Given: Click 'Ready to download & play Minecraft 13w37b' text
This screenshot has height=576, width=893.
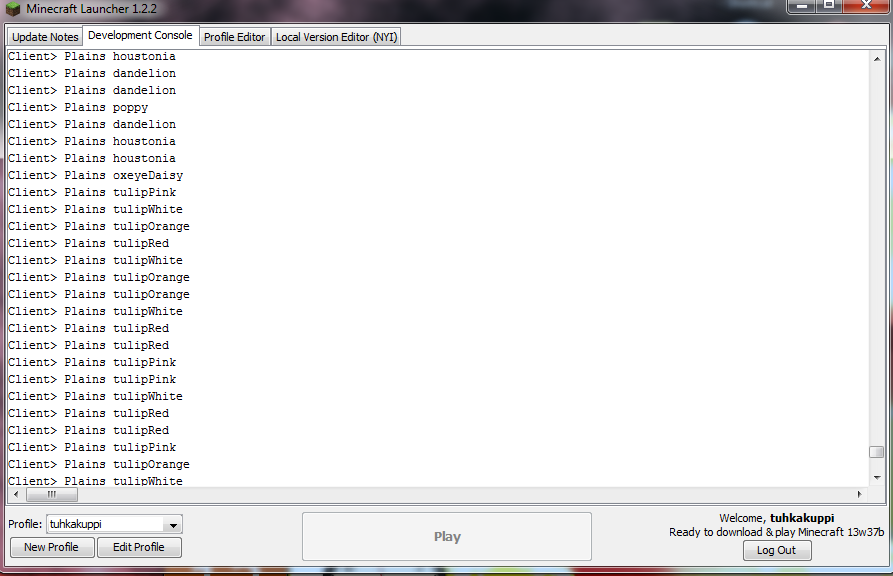Looking at the screenshot, I should pos(777,532).
